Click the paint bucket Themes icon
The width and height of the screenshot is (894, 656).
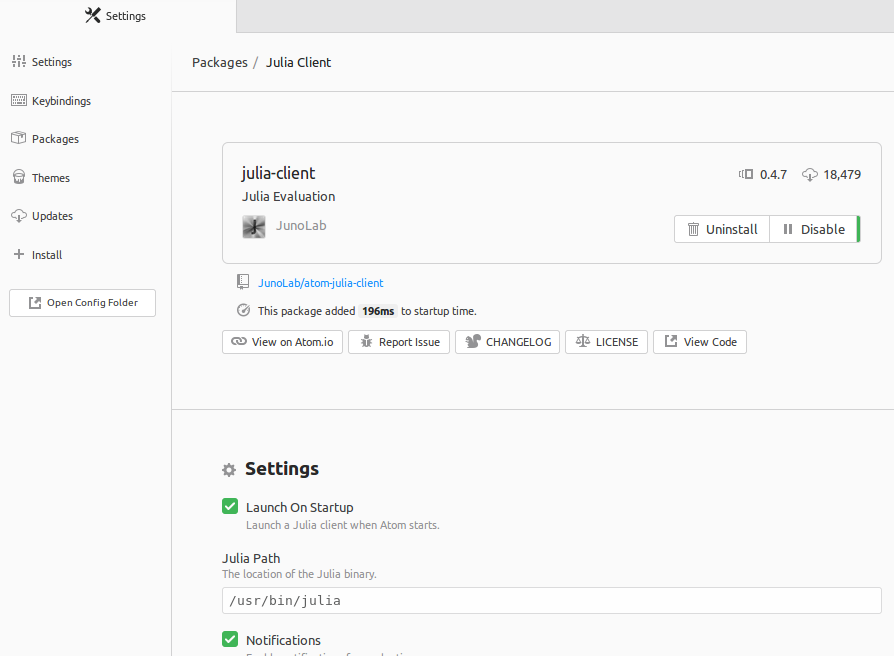(19, 177)
